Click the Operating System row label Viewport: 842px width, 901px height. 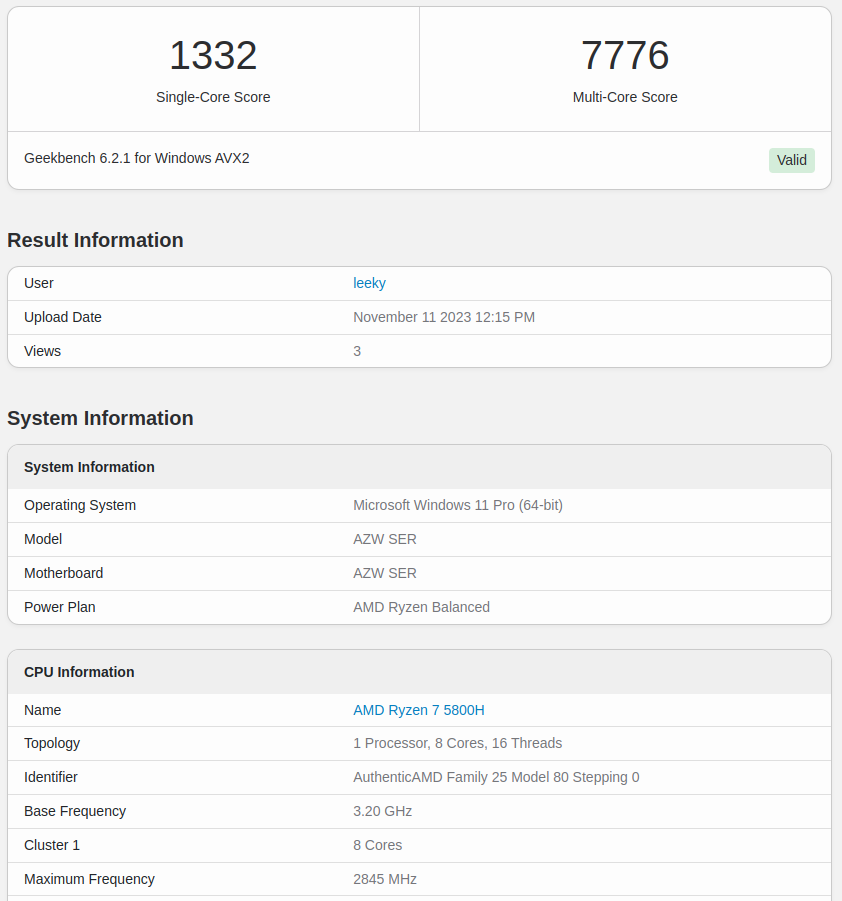pyautogui.click(x=80, y=505)
